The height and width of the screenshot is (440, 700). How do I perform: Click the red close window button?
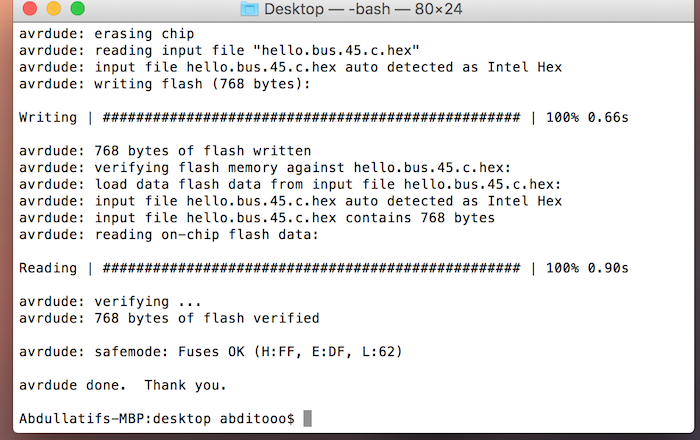pos(30,8)
